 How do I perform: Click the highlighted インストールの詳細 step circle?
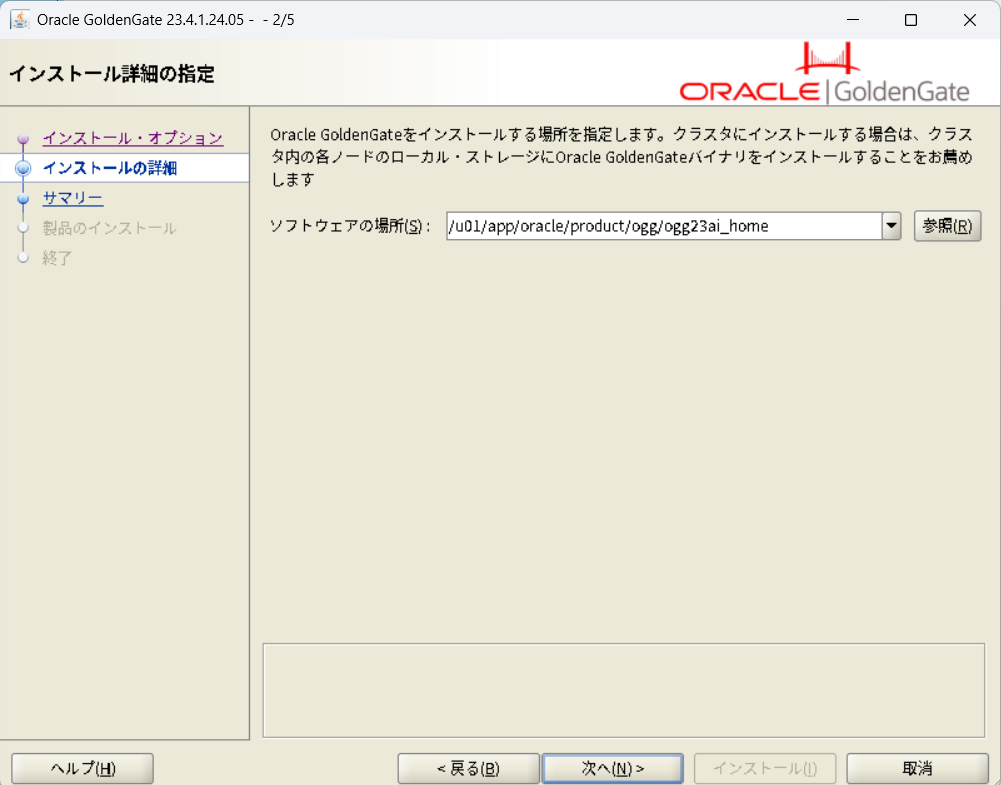click(x=23, y=168)
